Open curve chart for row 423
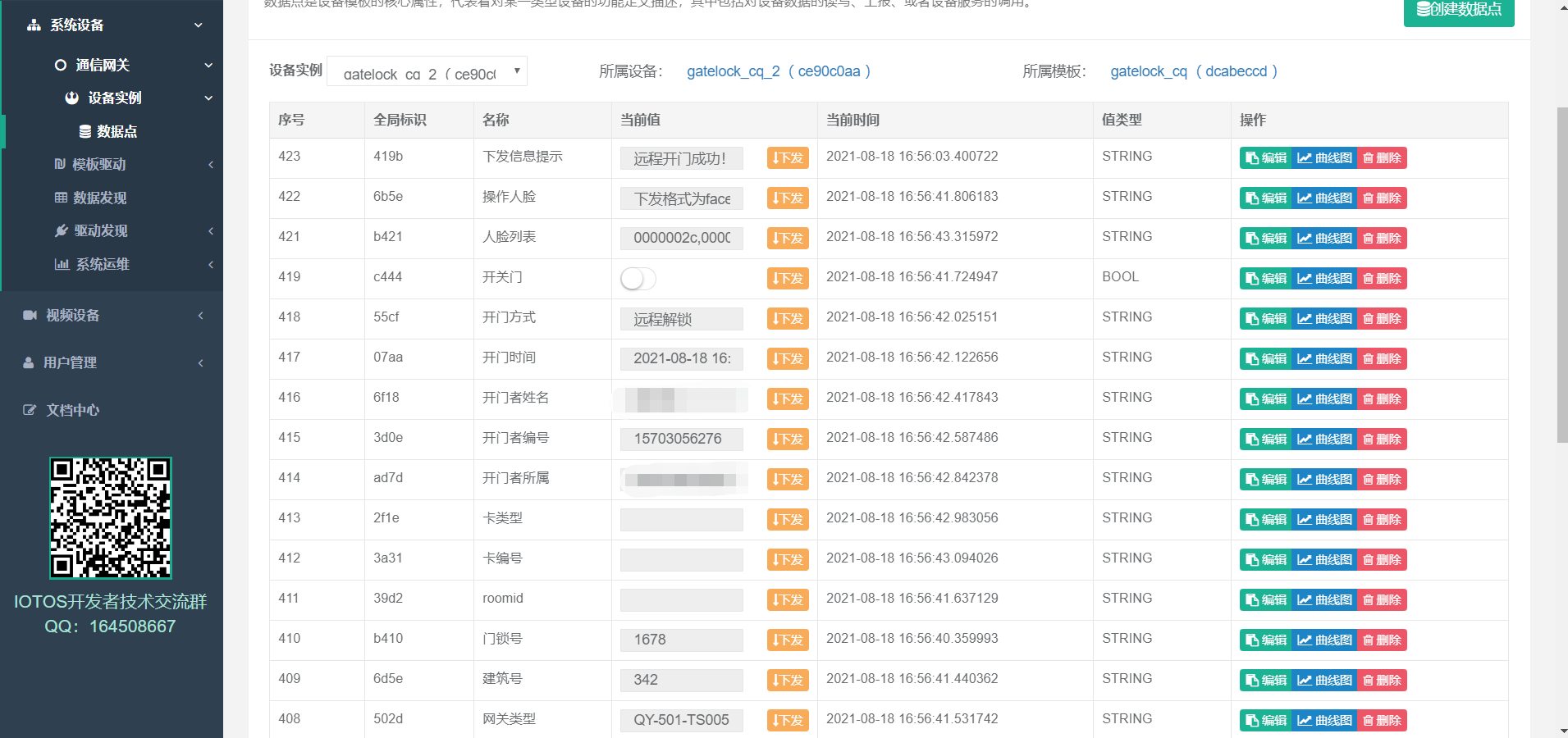 coord(1324,158)
